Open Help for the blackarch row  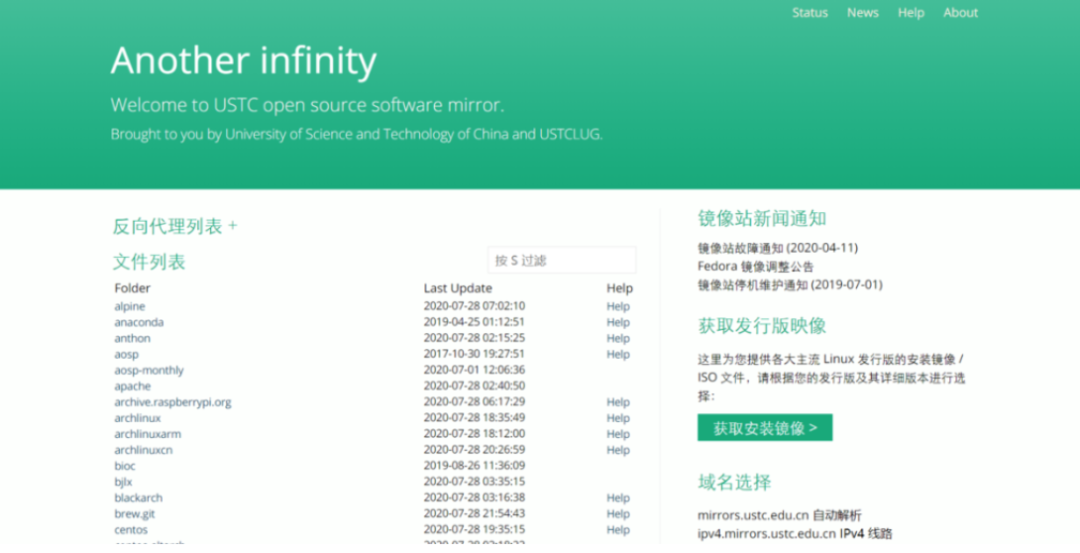(x=618, y=497)
